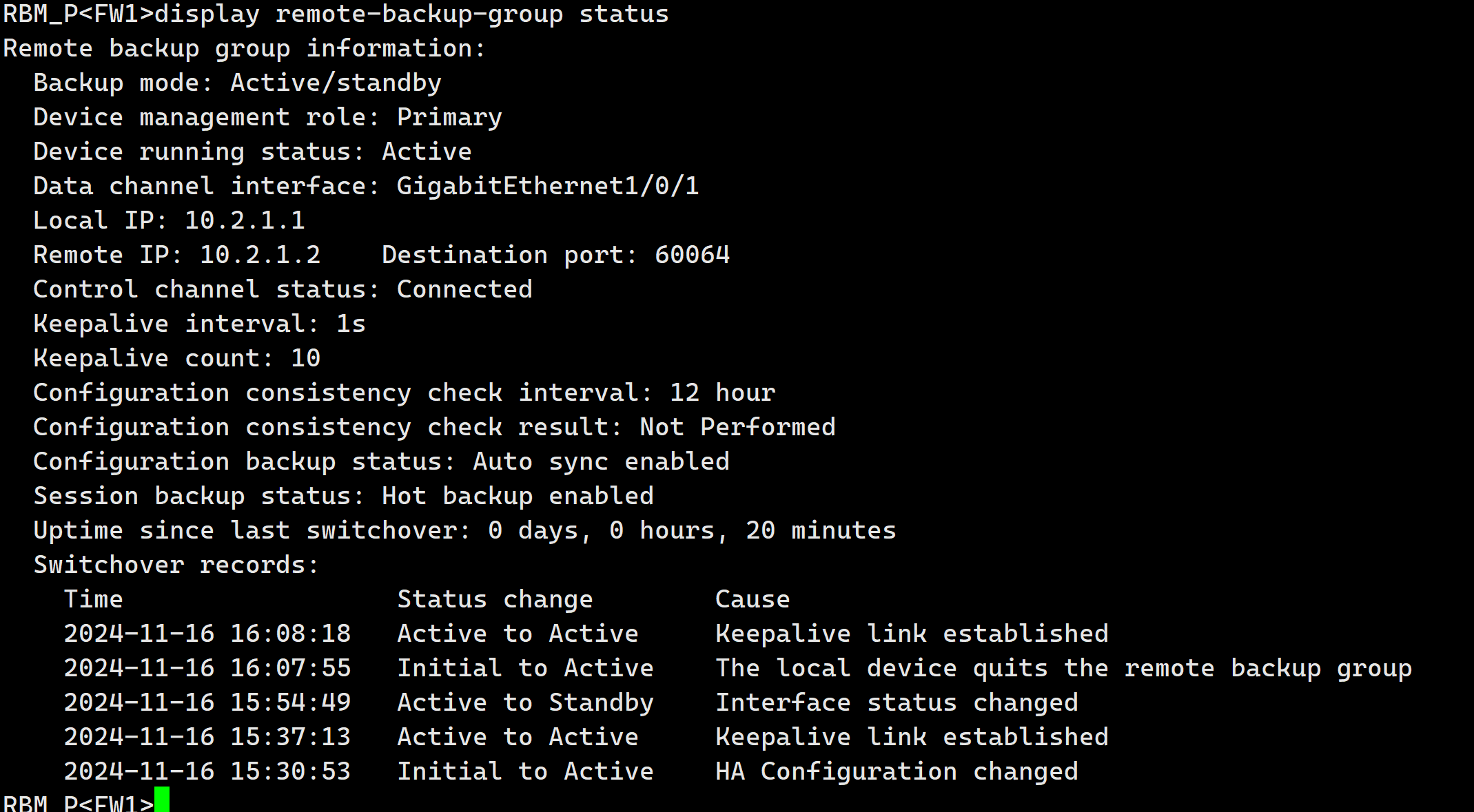This screenshot has width=1474, height=812.
Task: Click the Active to Standby status entry
Action: [x=525, y=703]
